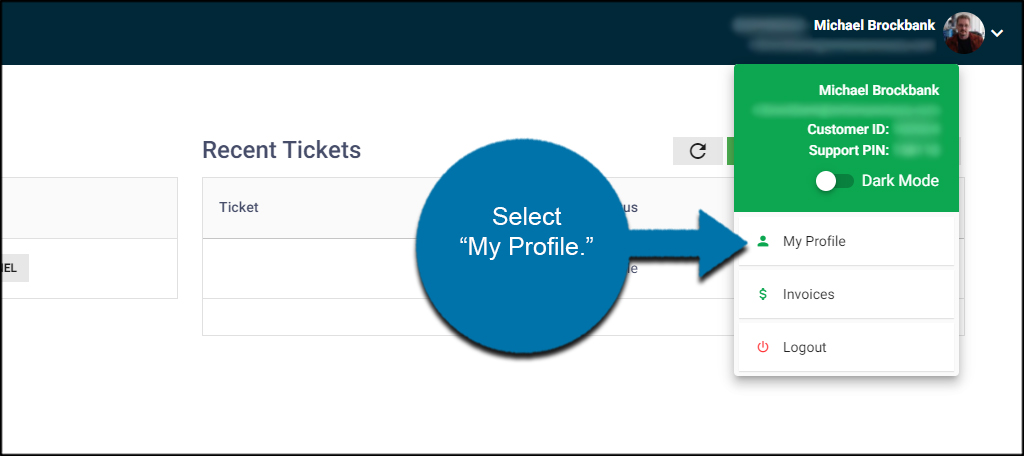Click Michael Brockbank name in green panel

click(x=879, y=90)
